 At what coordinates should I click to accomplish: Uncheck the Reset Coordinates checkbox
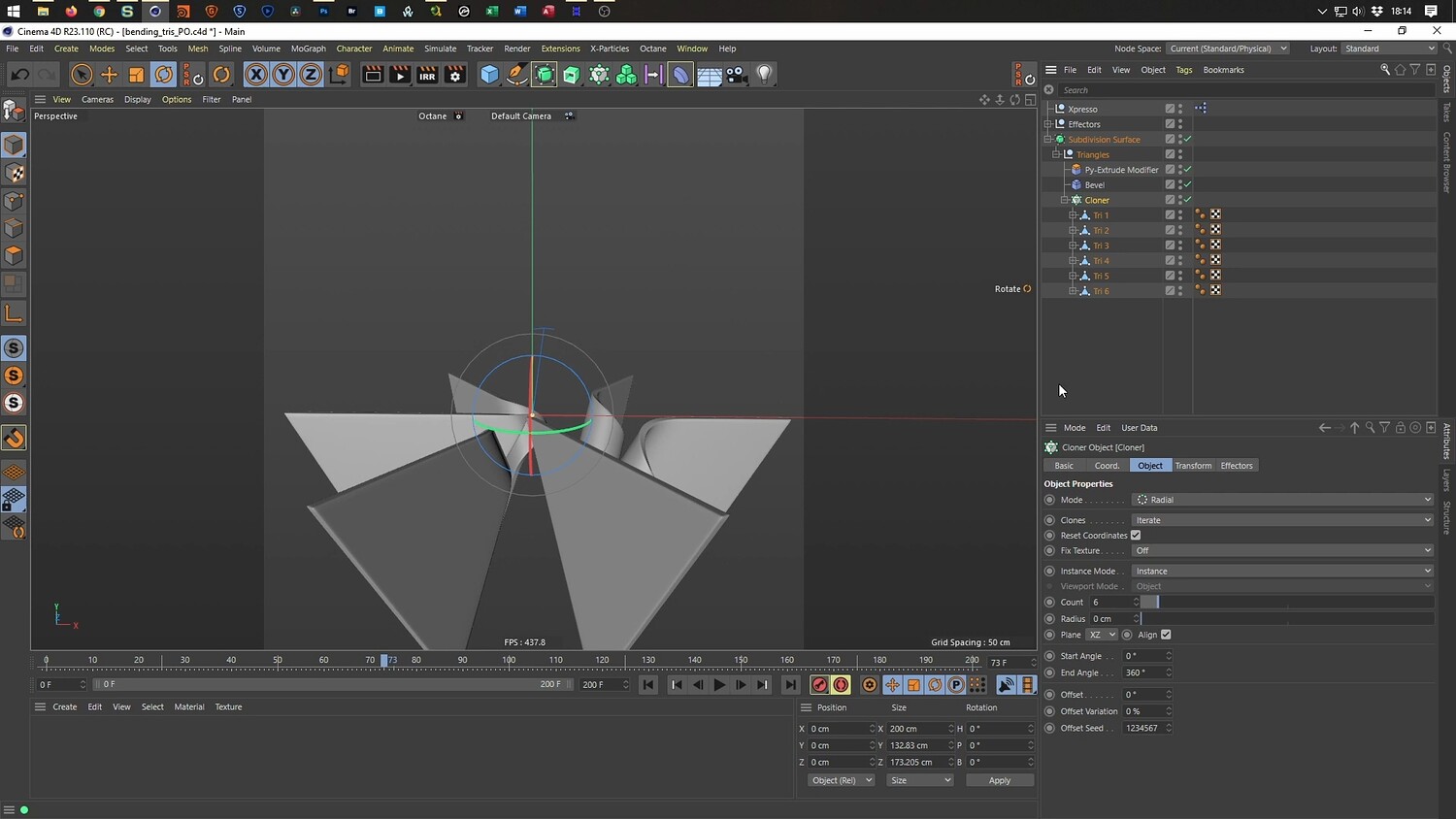pyautogui.click(x=1136, y=536)
